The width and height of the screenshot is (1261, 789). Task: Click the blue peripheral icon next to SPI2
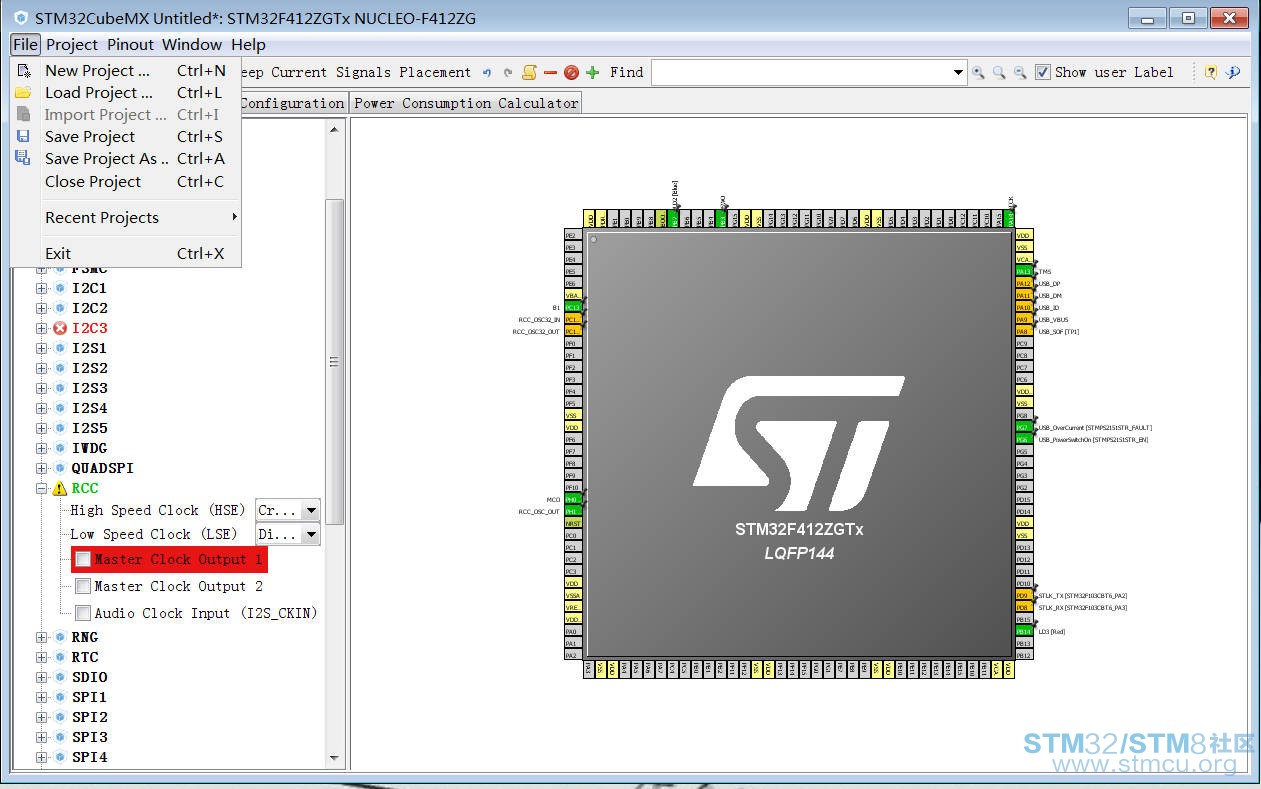coord(60,717)
